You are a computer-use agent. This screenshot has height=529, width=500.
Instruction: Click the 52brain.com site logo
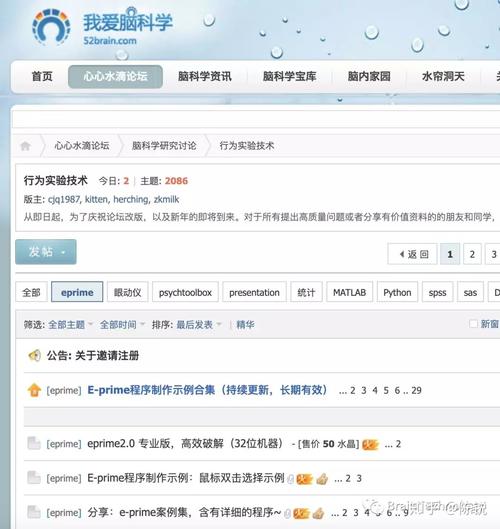coord(102,27)
